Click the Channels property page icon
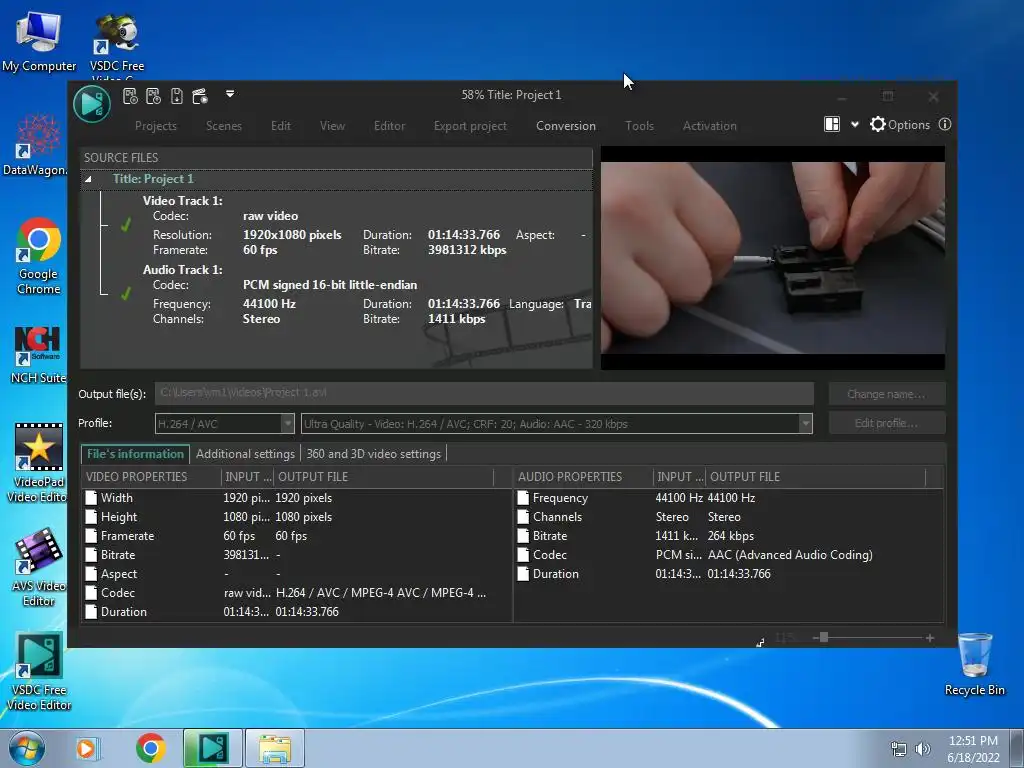Viewport: 1024px width, 768px height. (x=522, y=517)
